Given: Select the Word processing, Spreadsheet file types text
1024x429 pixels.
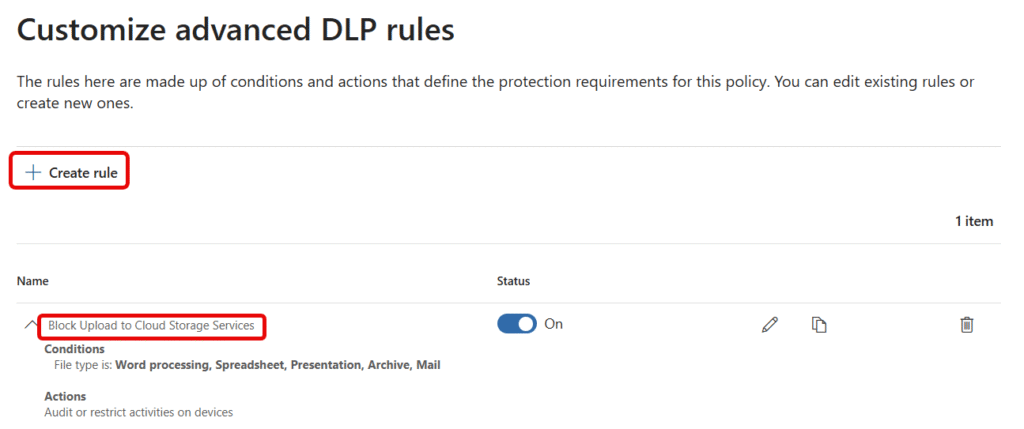Looking at the screenshot, I should pyautogui.click(x=200, y=365).
